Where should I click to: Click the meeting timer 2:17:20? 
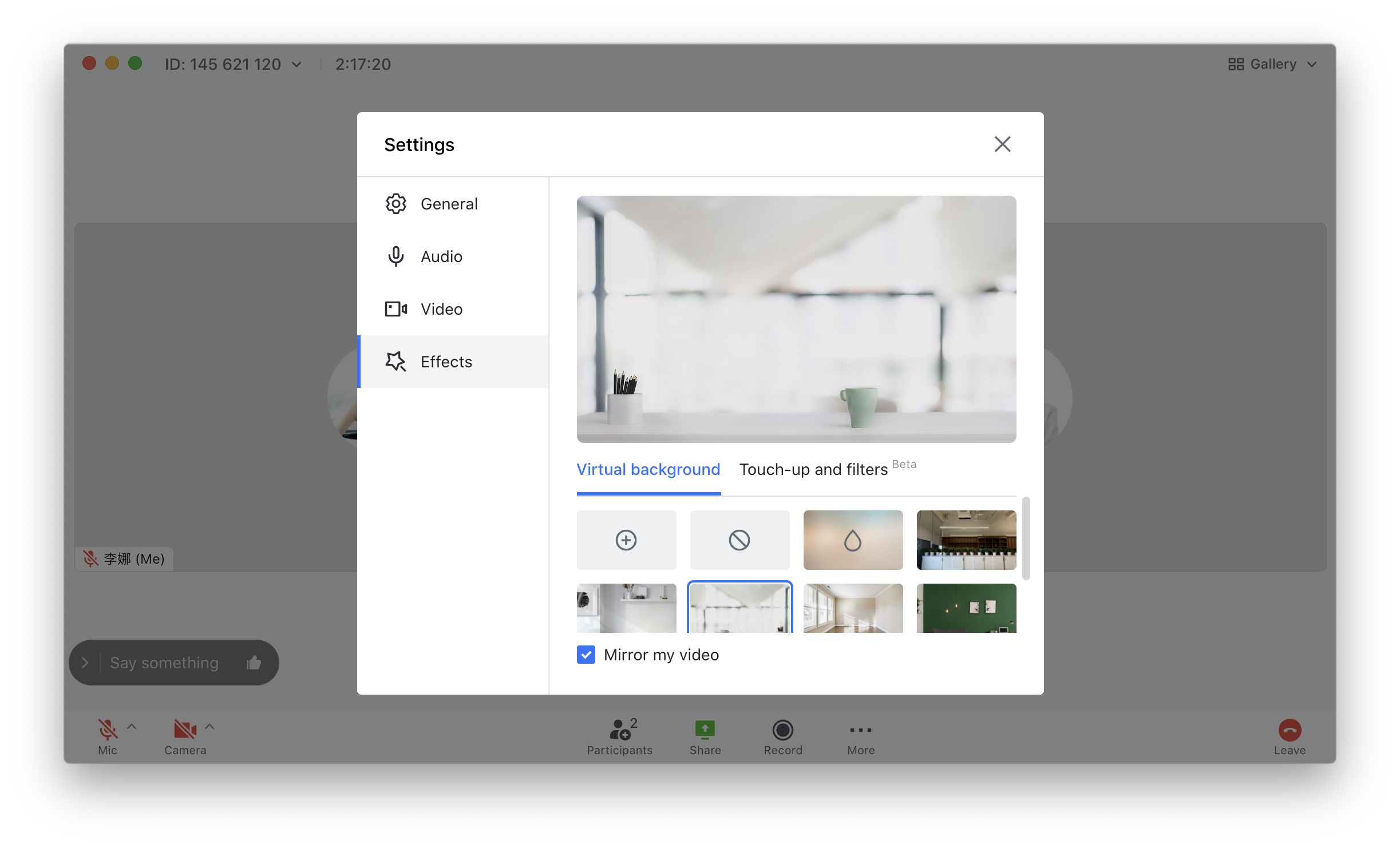point(363,64)
